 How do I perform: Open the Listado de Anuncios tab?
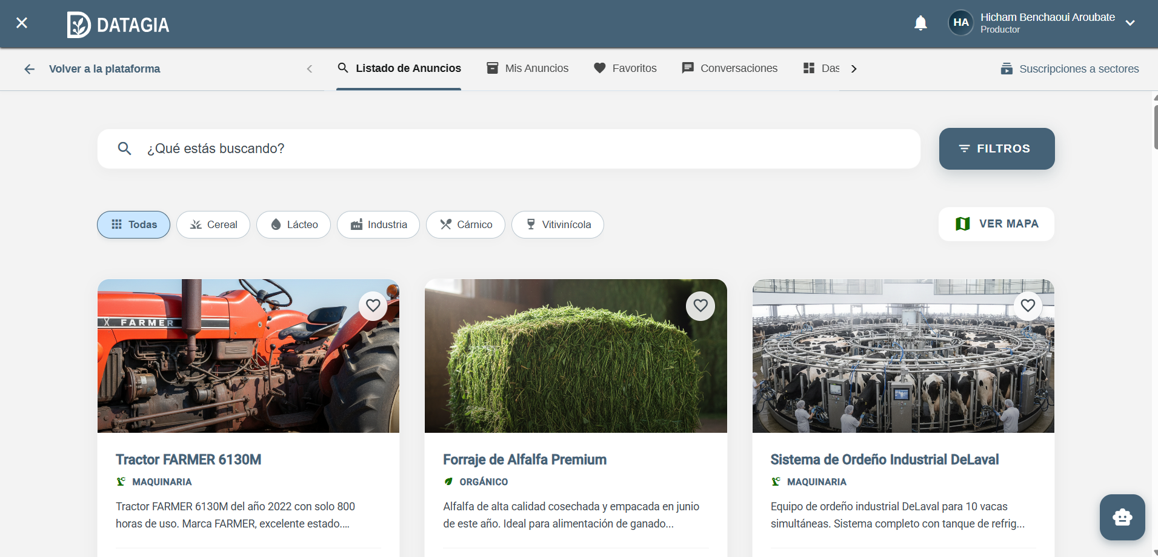[399, 68]
